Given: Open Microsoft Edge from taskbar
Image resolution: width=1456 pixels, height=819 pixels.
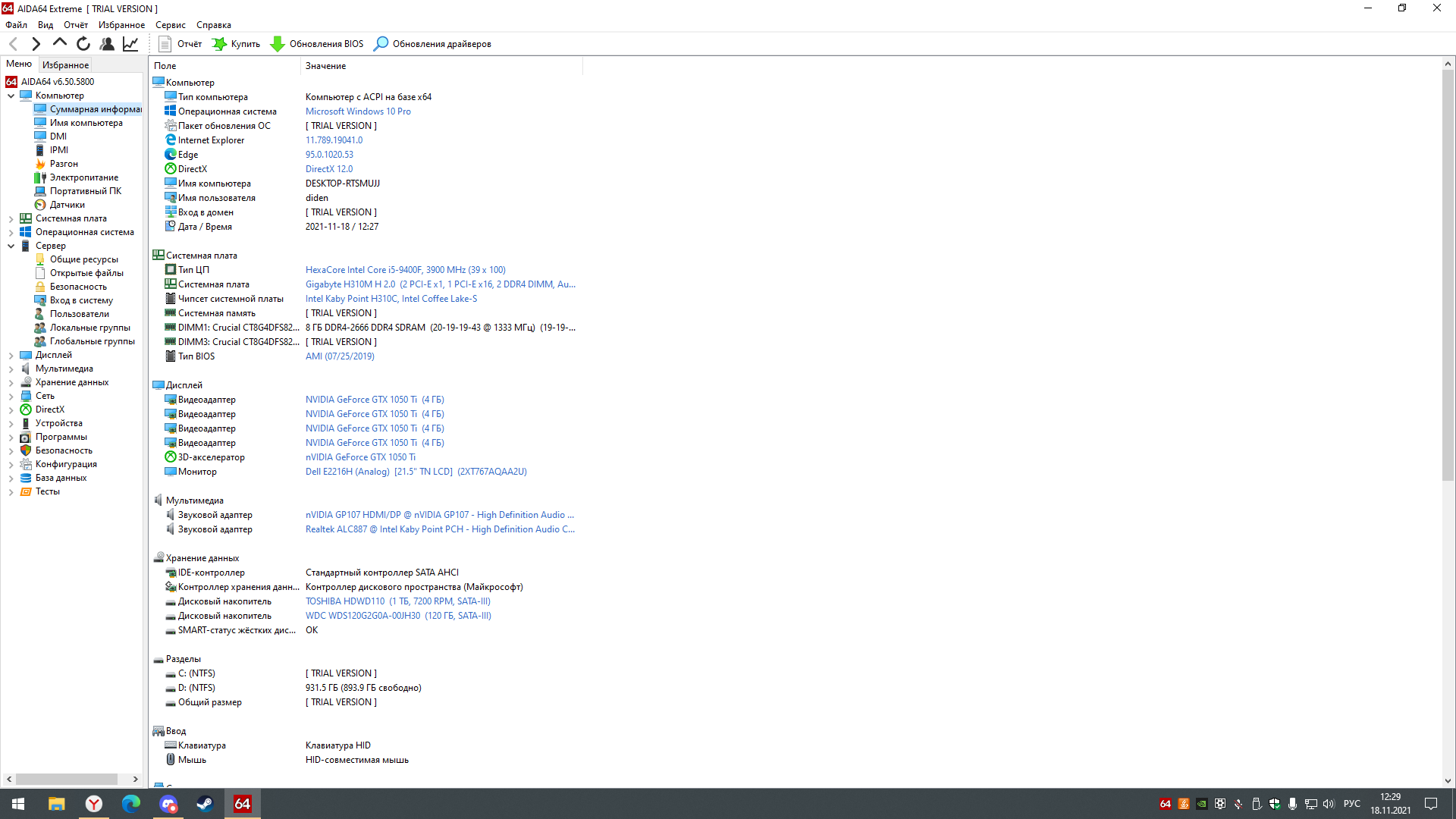Looking at the screenshot, I should 130,804.
